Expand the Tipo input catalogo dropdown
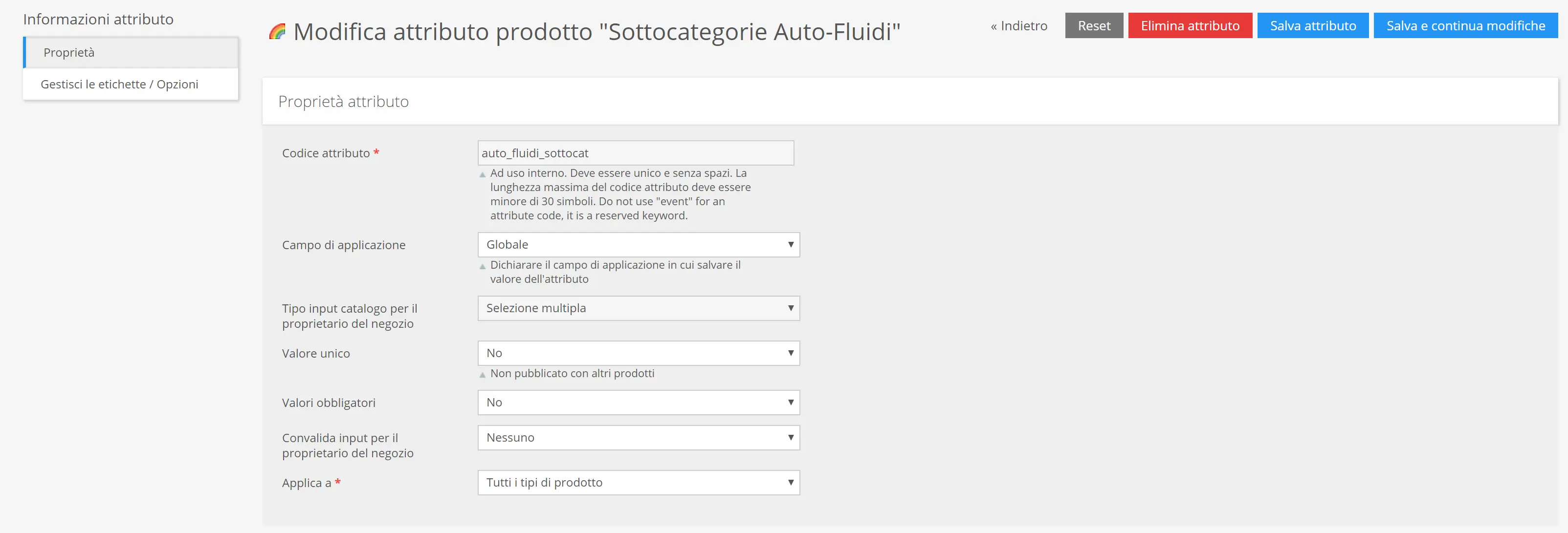1568x533 pixels. pos(638,308)
